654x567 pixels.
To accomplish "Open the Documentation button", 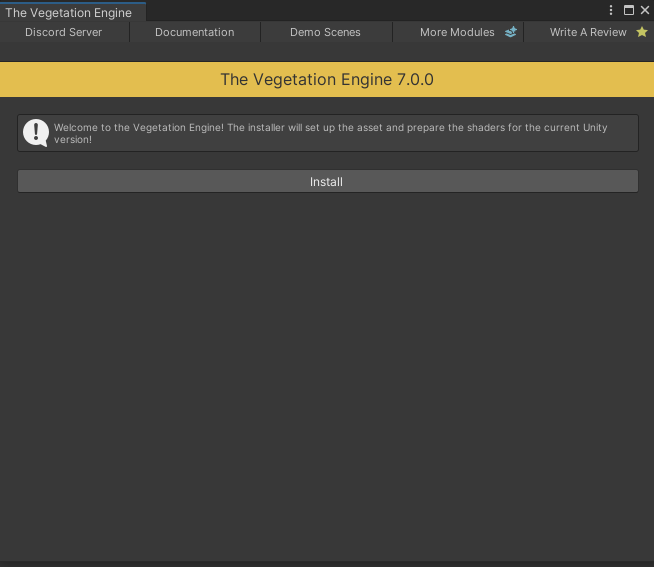I will [x=195, y=32].
